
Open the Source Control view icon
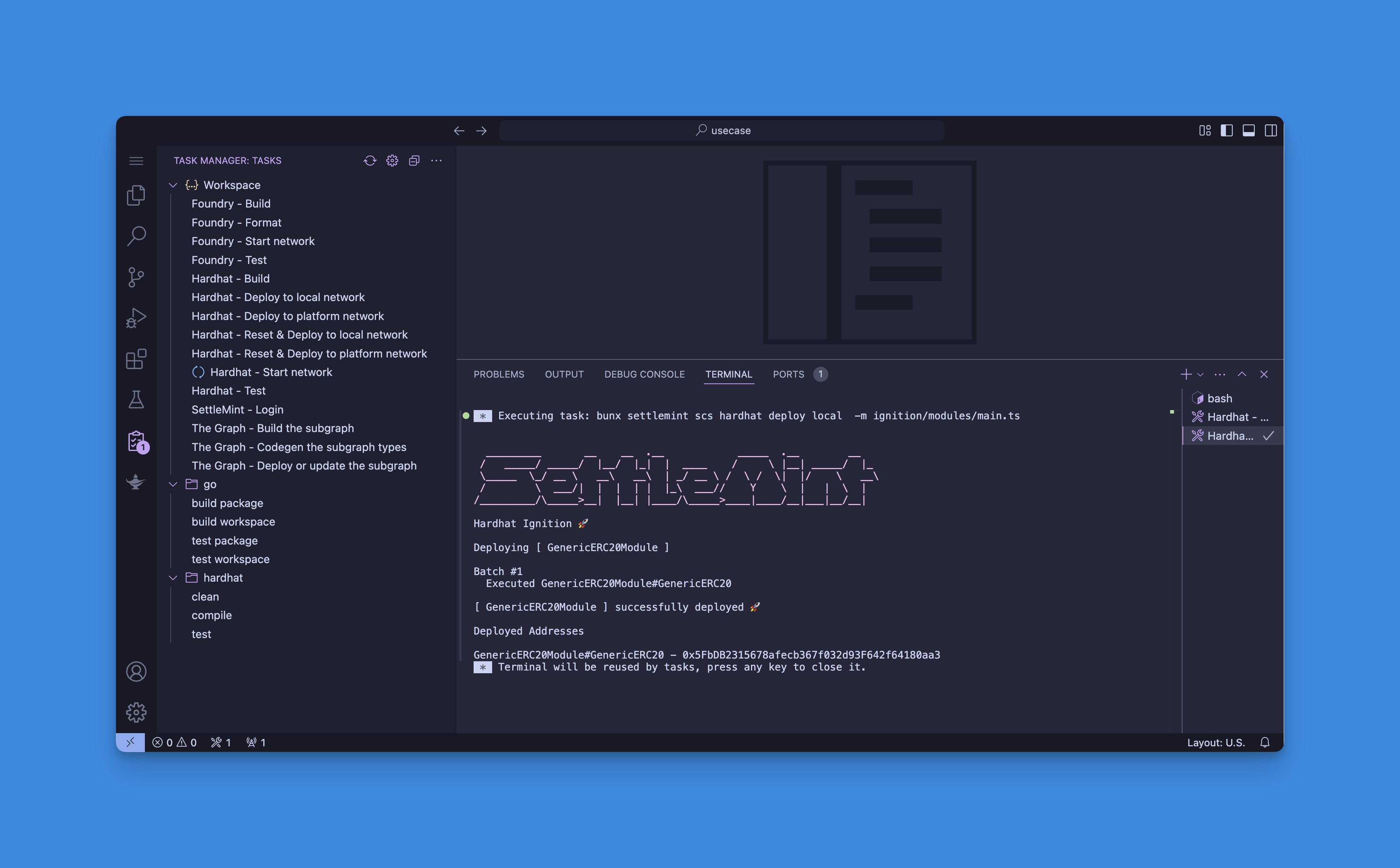click(x=136, y=277)
